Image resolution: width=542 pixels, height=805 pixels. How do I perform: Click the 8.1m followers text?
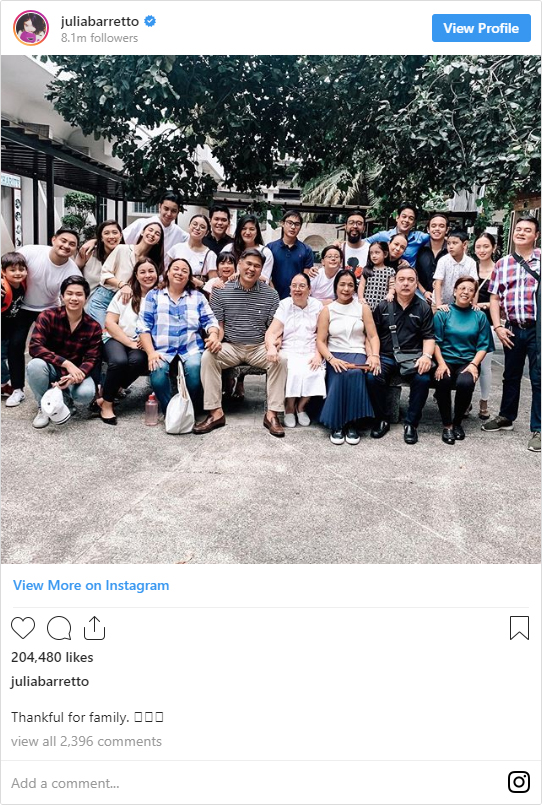pyautogui.click(x=99, y=38)
